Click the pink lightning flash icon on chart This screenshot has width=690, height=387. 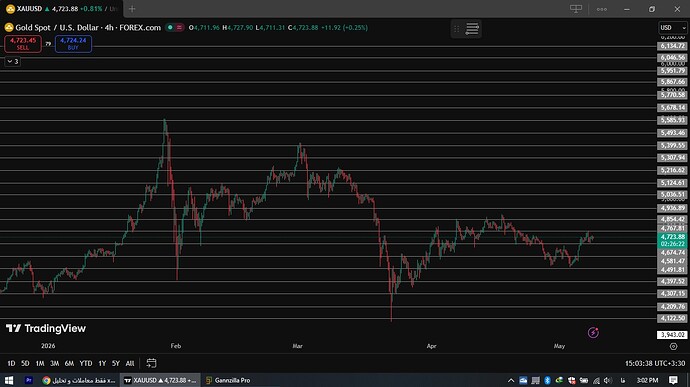click(593, 332)
